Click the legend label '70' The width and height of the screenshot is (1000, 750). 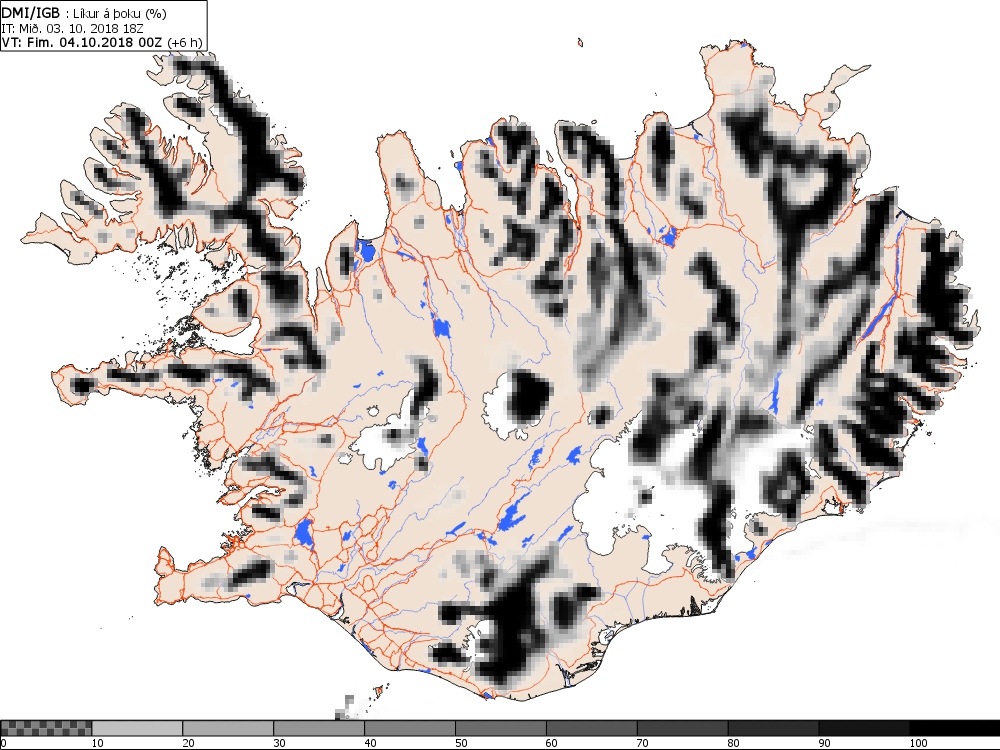(x=643, y=742)
